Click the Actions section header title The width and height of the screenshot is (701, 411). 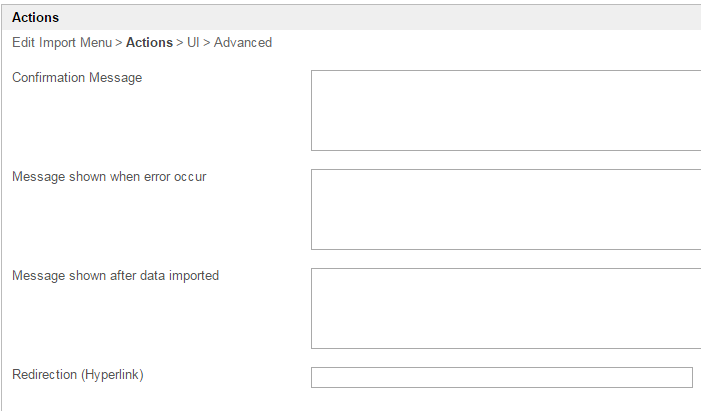pos(35,17)
